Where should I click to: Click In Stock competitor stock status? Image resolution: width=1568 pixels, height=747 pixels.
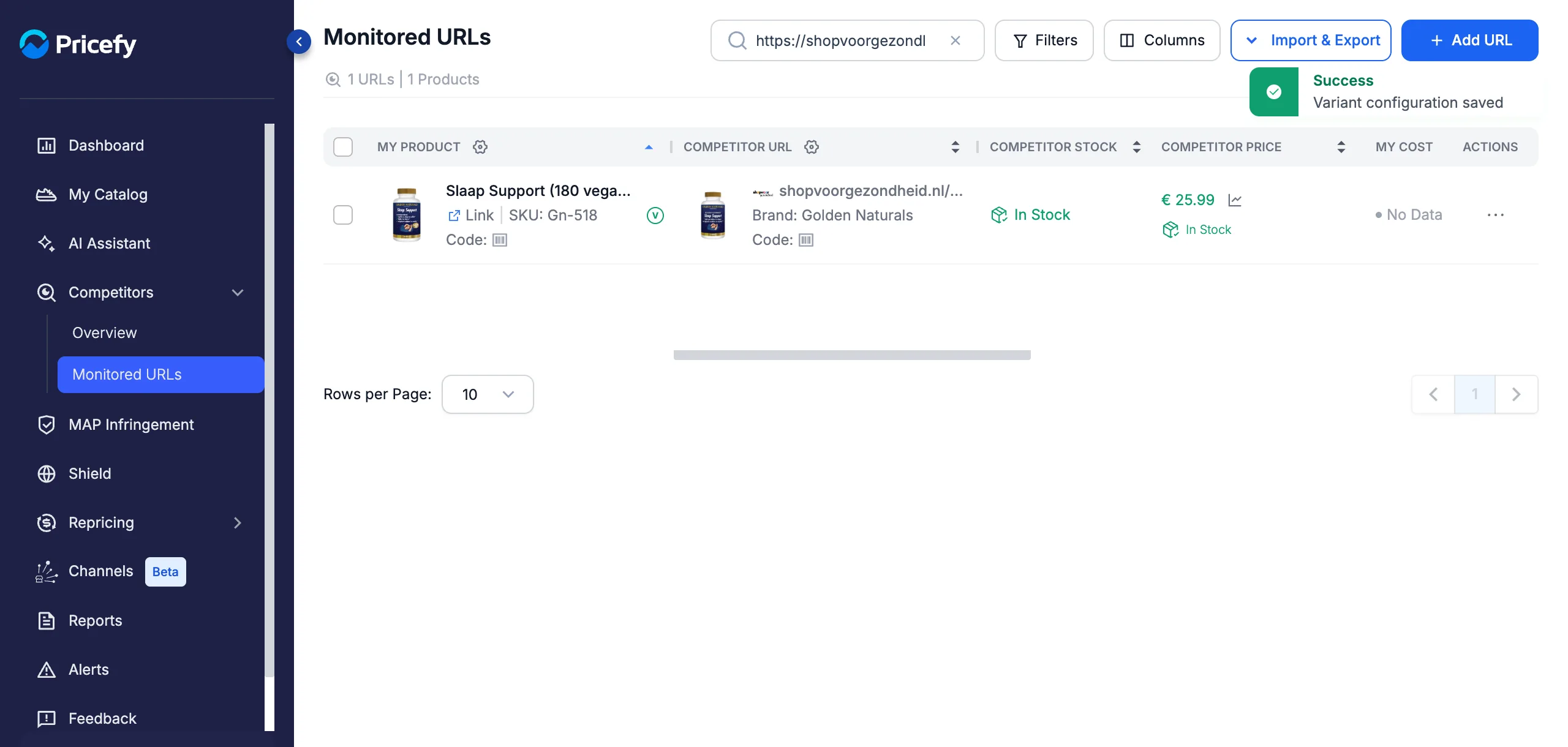[x=1030, y=215]
